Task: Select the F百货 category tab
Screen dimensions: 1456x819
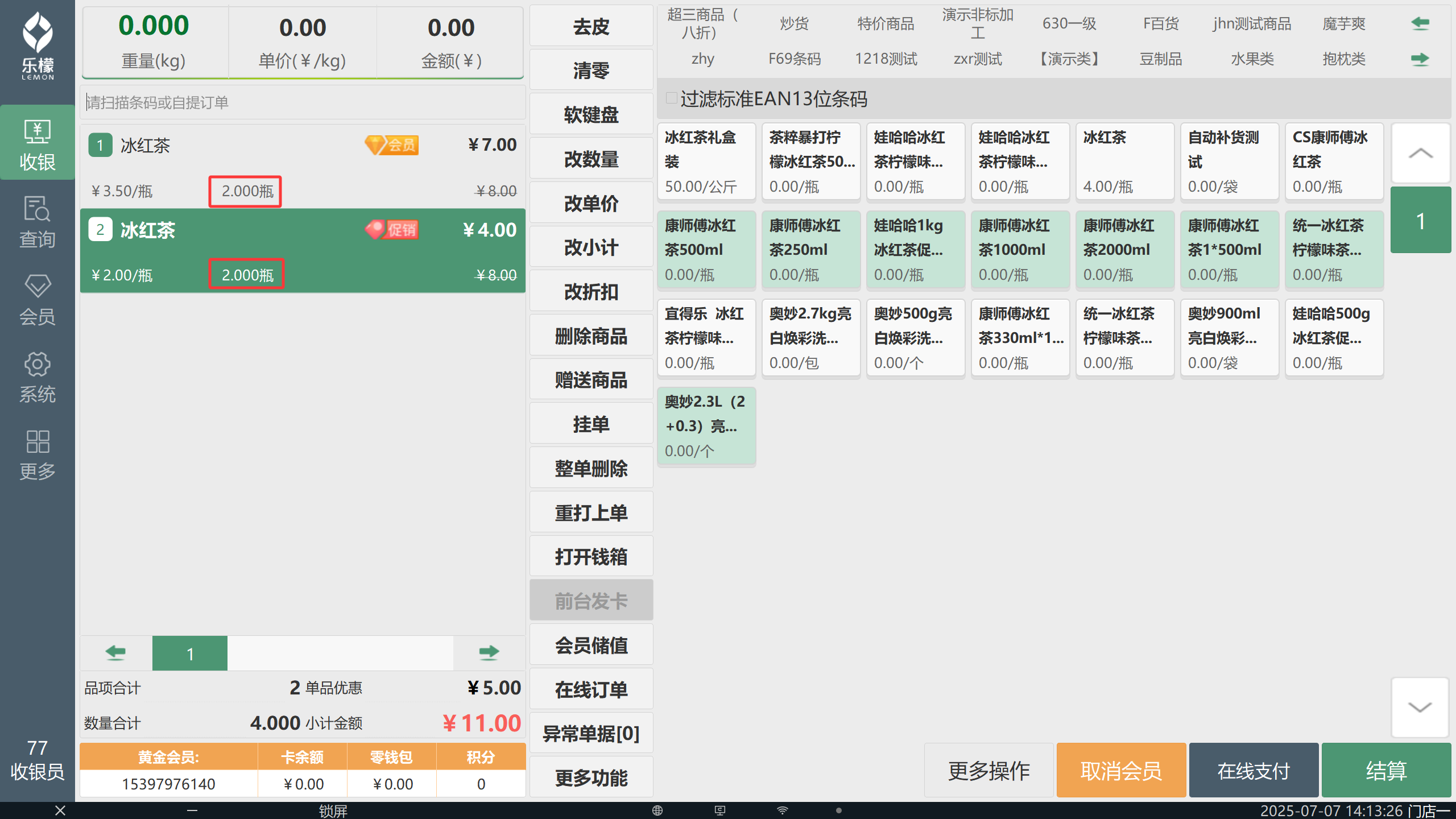Action: click(1161, 23)
